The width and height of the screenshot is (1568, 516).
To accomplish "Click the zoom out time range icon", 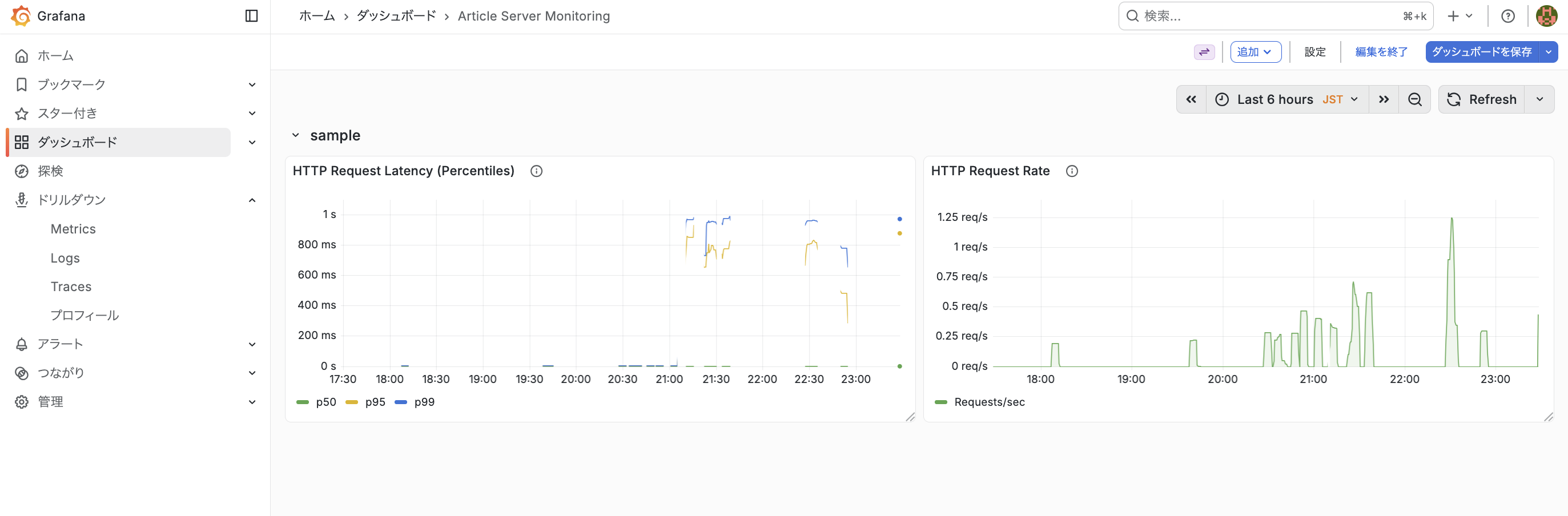I will point(1414,99).
